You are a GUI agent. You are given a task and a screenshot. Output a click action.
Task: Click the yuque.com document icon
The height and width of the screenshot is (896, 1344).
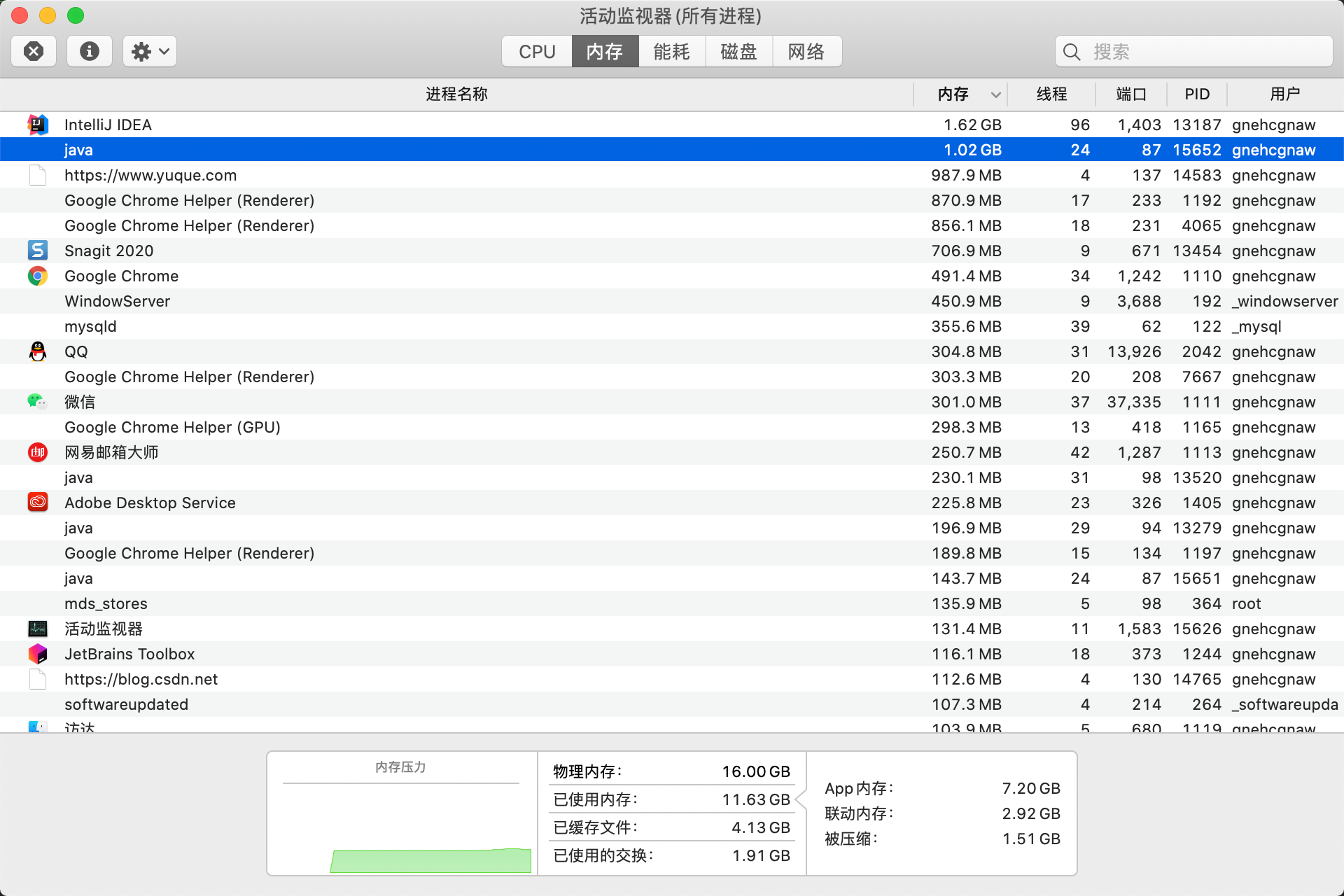(x=38, y=175)
